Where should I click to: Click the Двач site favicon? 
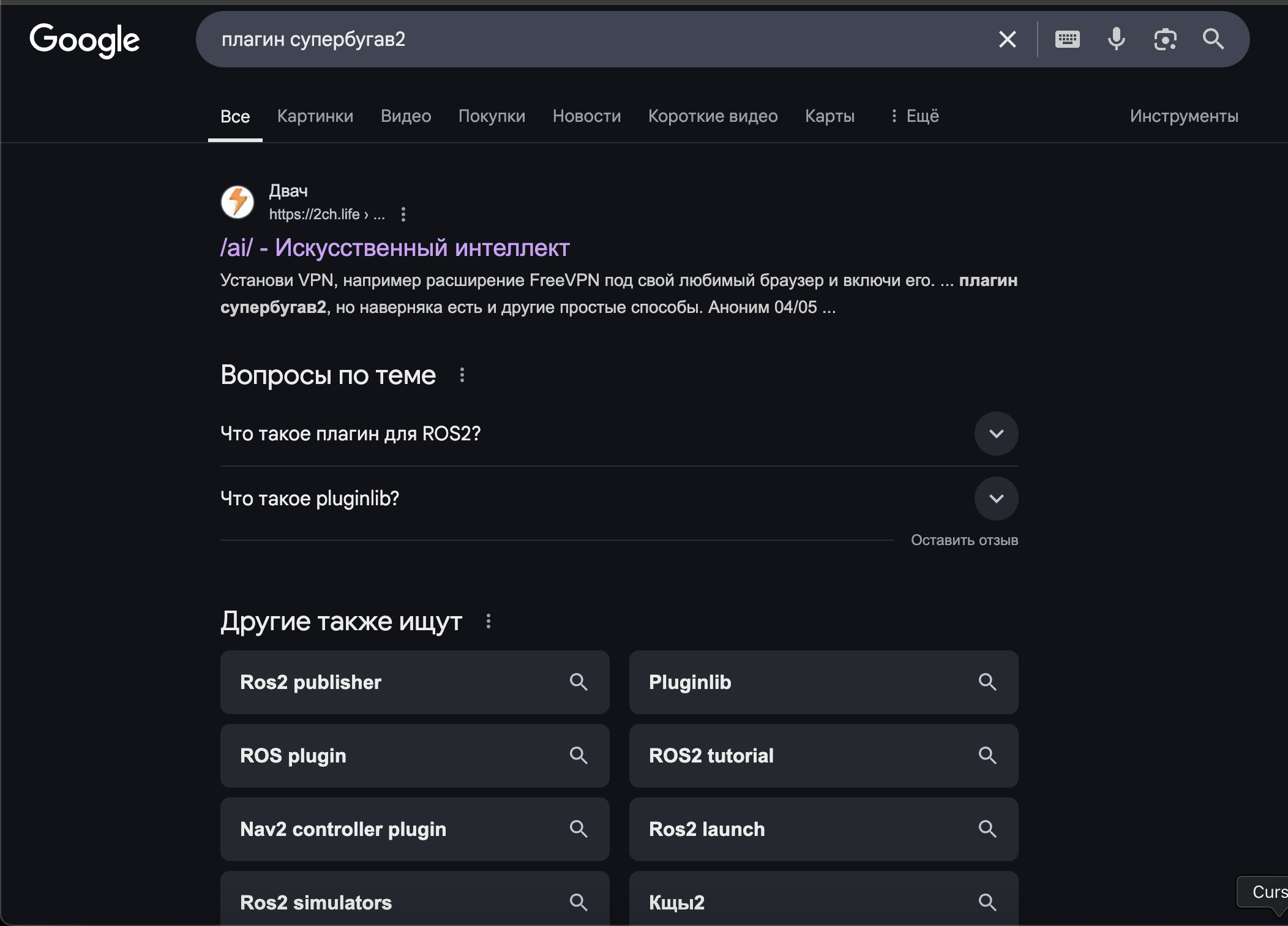(238, 202)
